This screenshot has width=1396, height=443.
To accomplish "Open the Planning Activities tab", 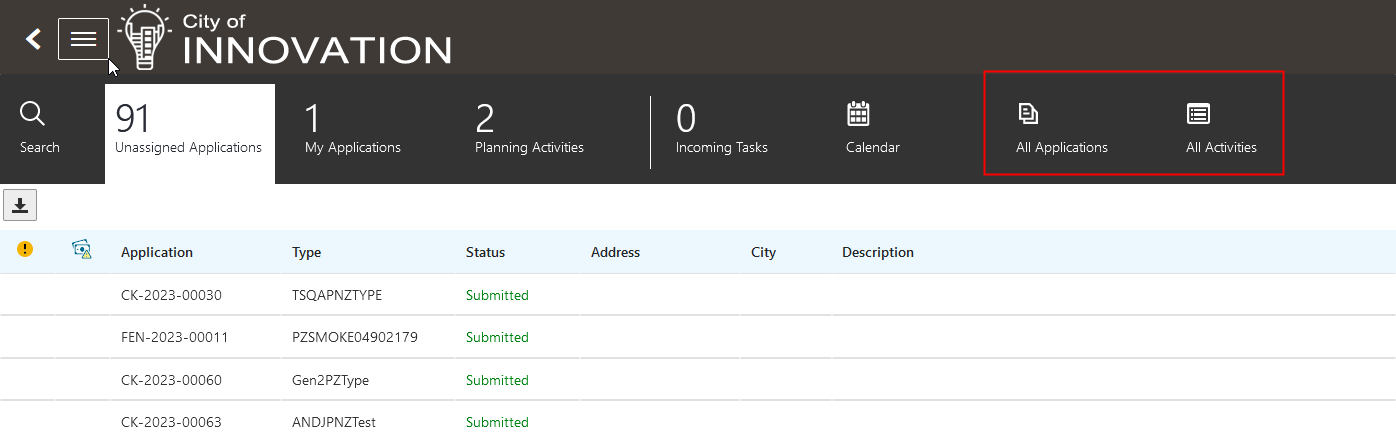I will (x=529, y=131).
